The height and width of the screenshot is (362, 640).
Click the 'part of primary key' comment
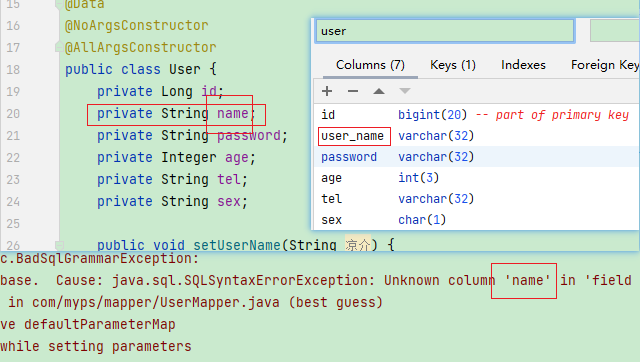[x=562, y=115]
